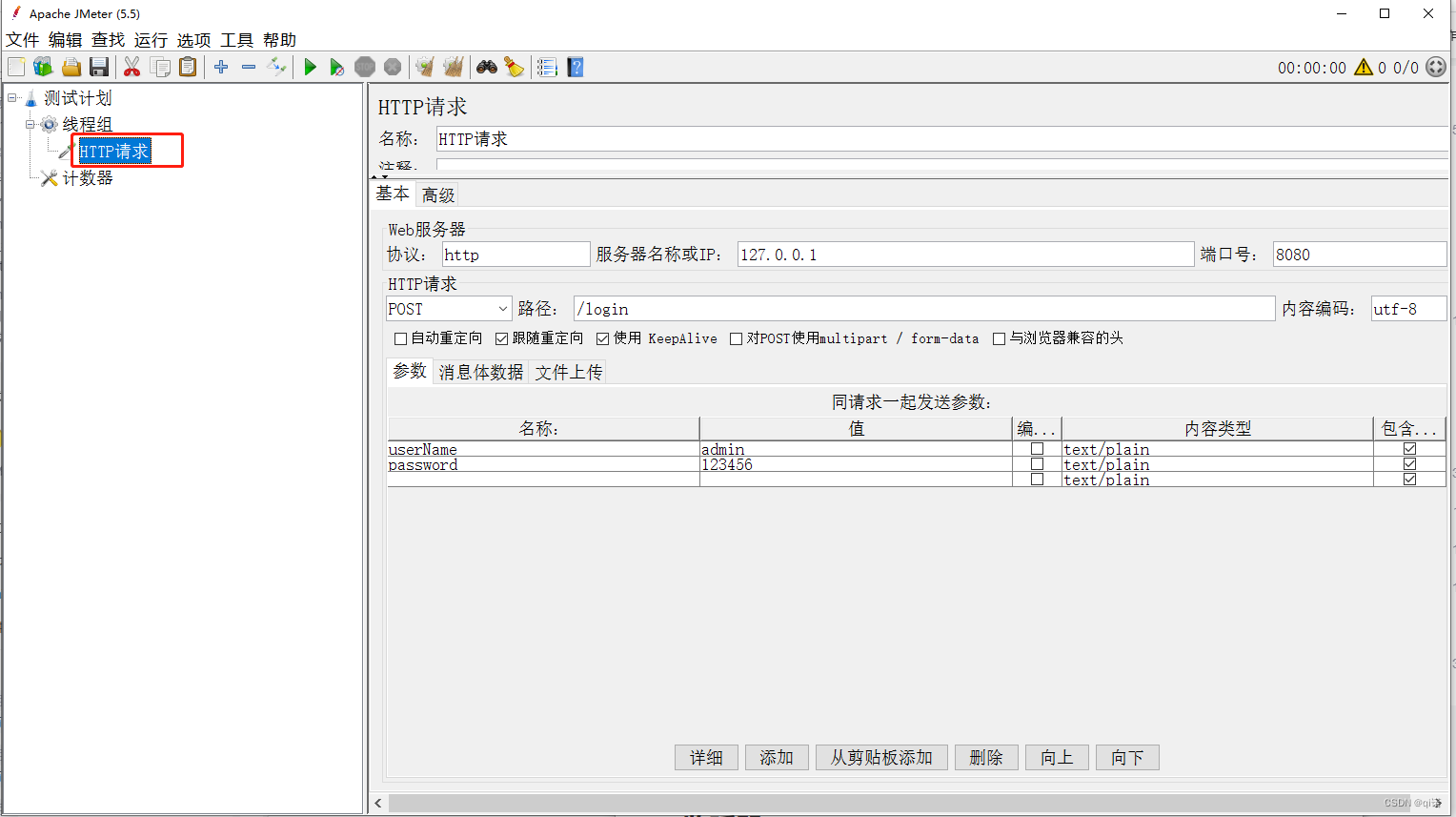Open the 文件 menu
1456x817 pixels.
[23, 40]
